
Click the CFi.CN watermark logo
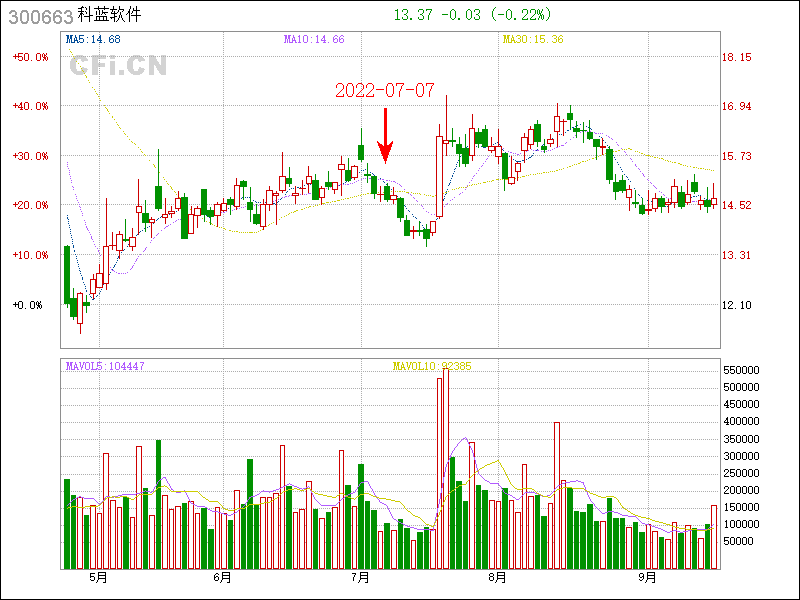[117, 66]
